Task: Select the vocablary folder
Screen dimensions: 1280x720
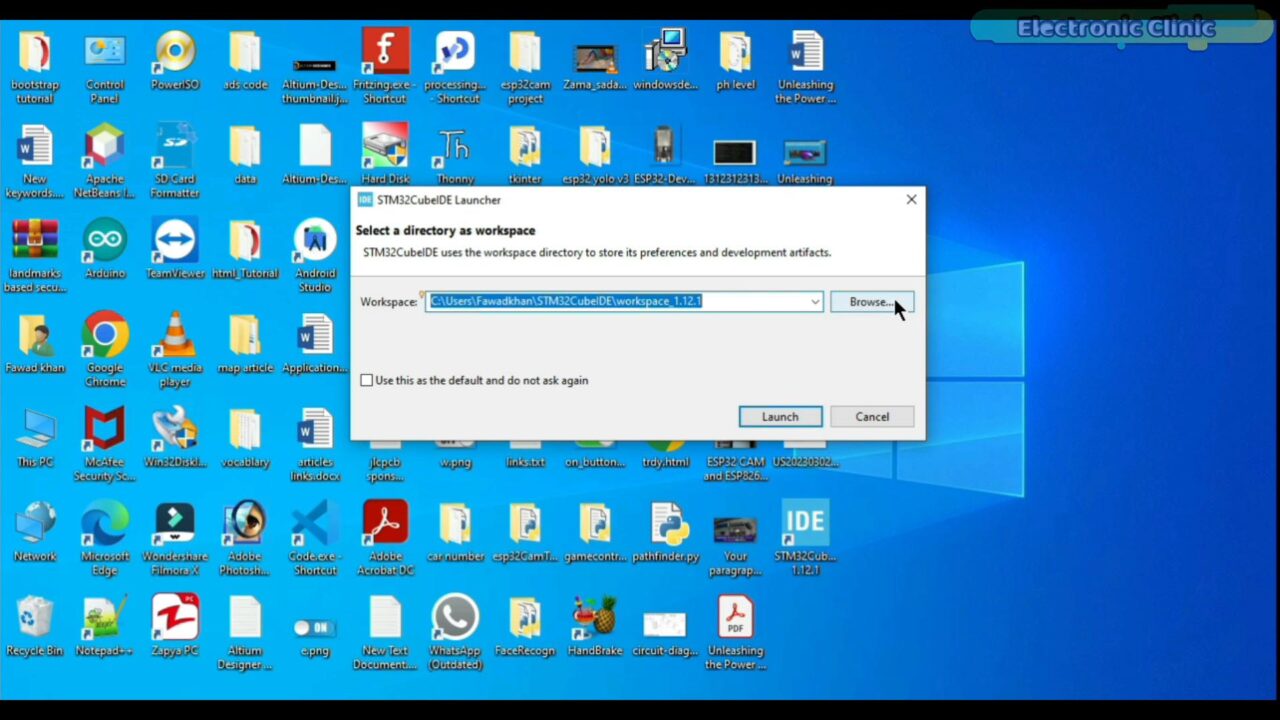Action: pos(245,437)
